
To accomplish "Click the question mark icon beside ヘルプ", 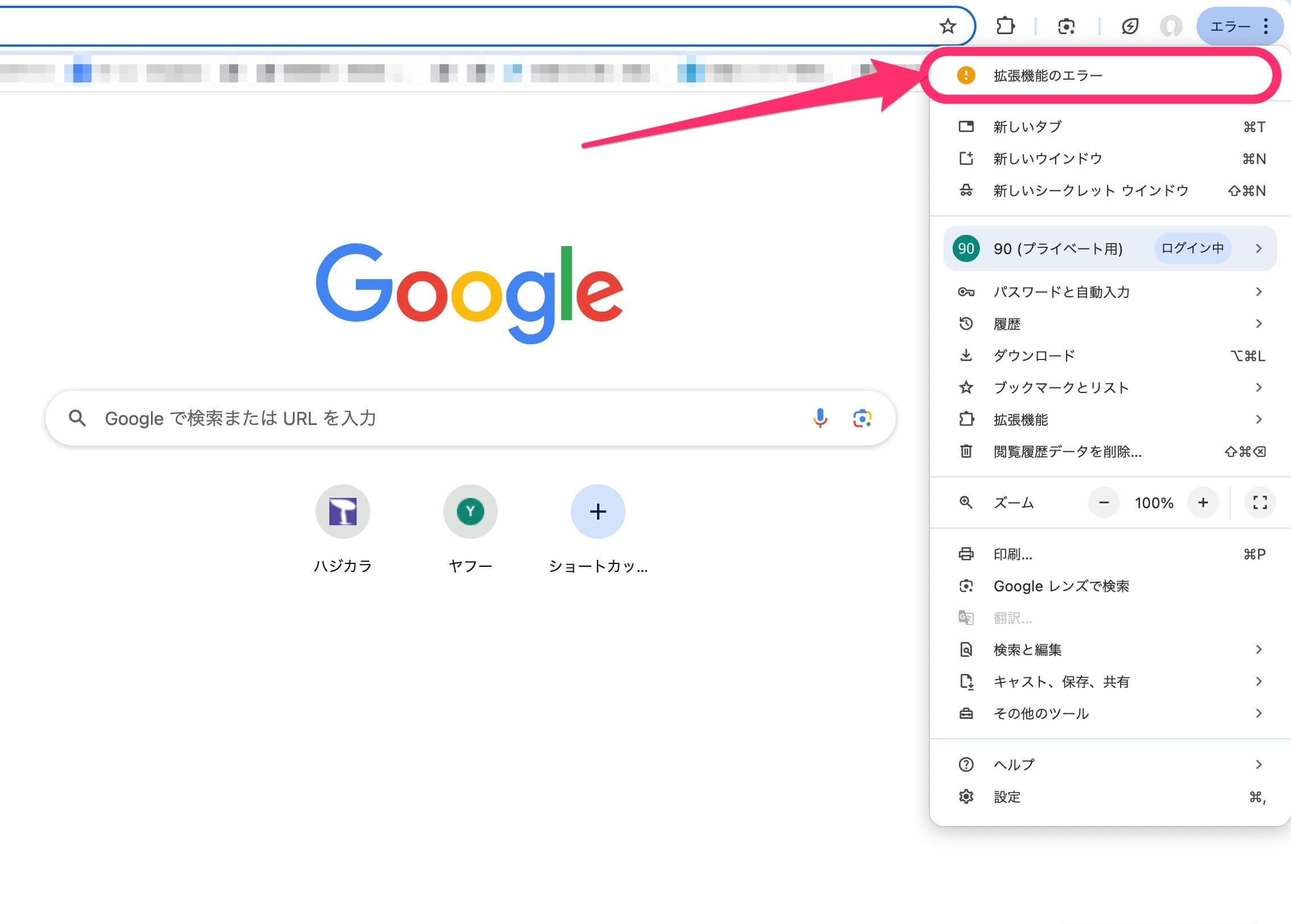I will pos(966,764).
